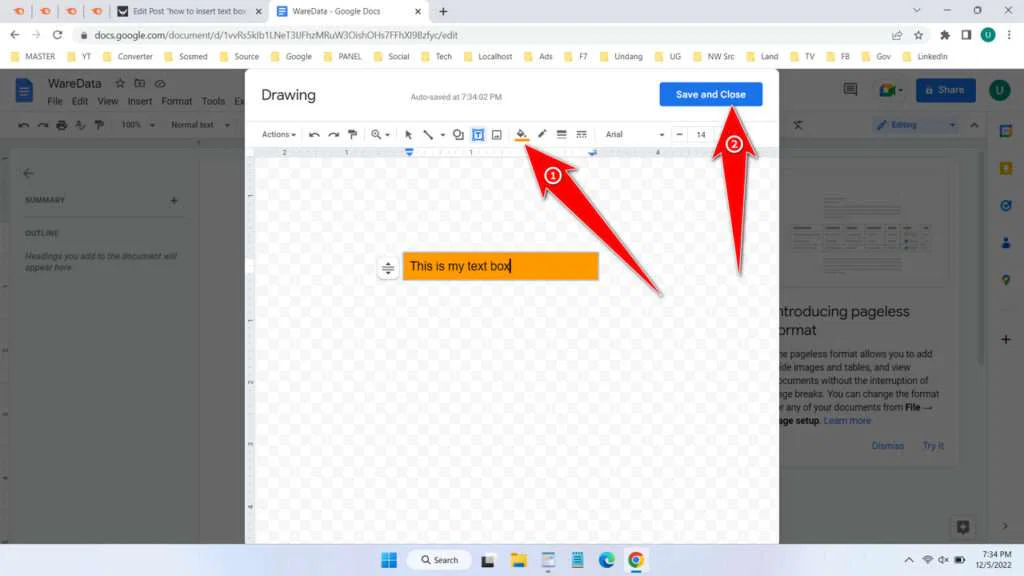Open the Line dash styles

(580, 134)
